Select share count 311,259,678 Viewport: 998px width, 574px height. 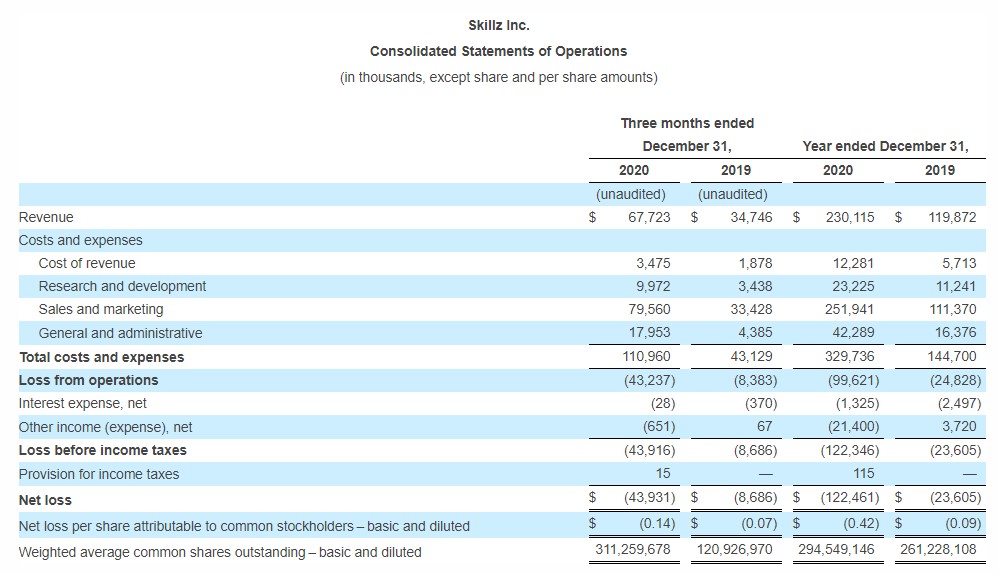coord(633,549)
